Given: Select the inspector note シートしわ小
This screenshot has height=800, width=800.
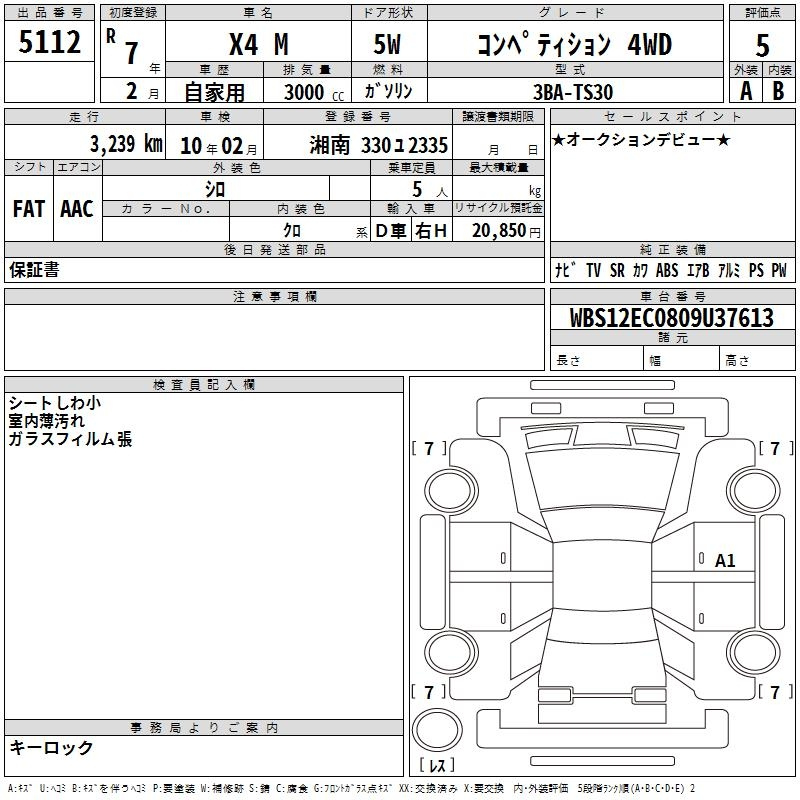Looking at the screenshot, I should (55, 403).
